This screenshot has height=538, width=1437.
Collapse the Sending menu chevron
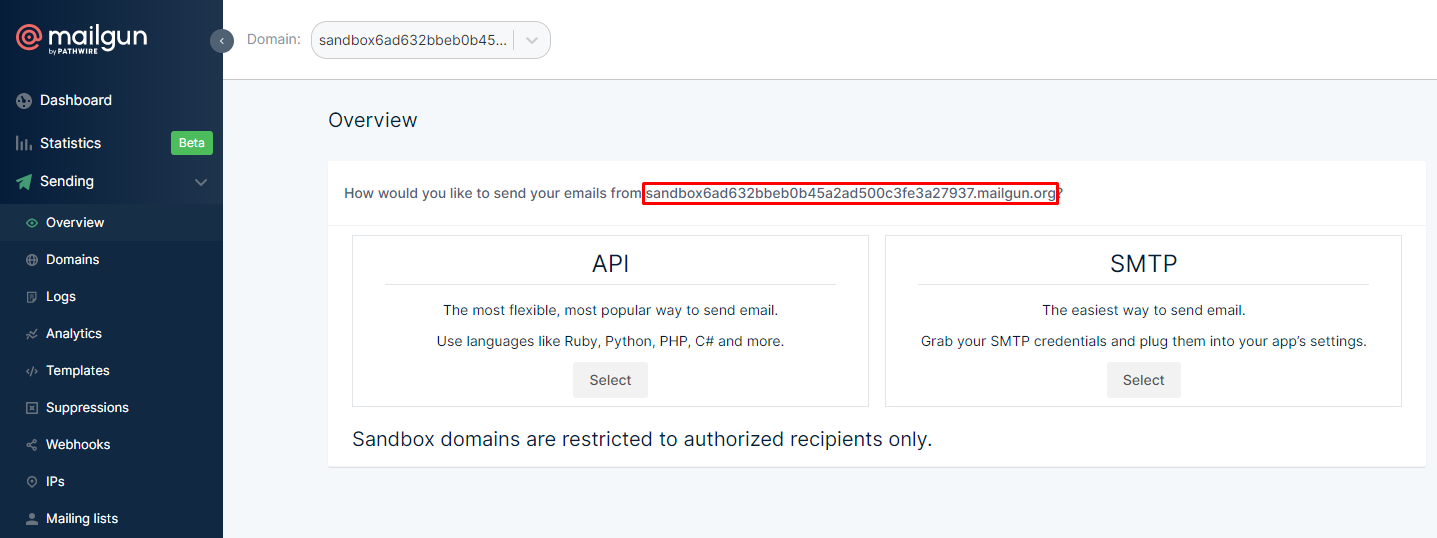(x=201, y=182)
